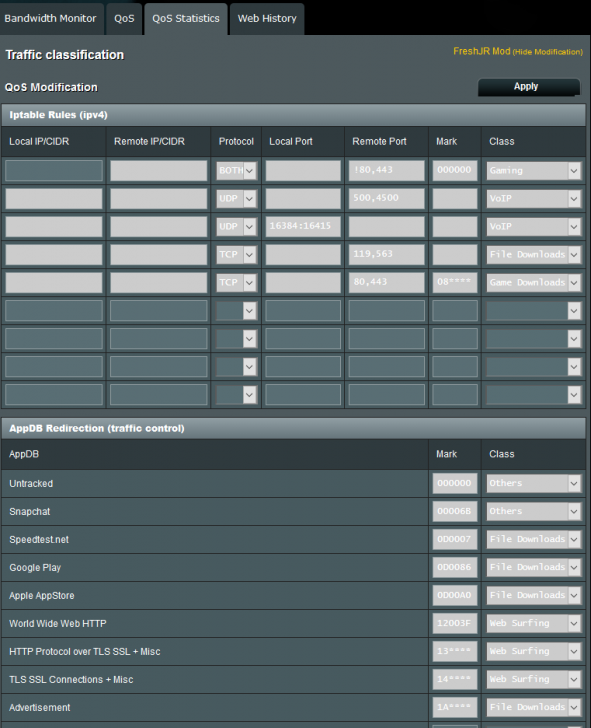
Task: Click the mark field showing 13****
Action: click(x=455, y=651)
